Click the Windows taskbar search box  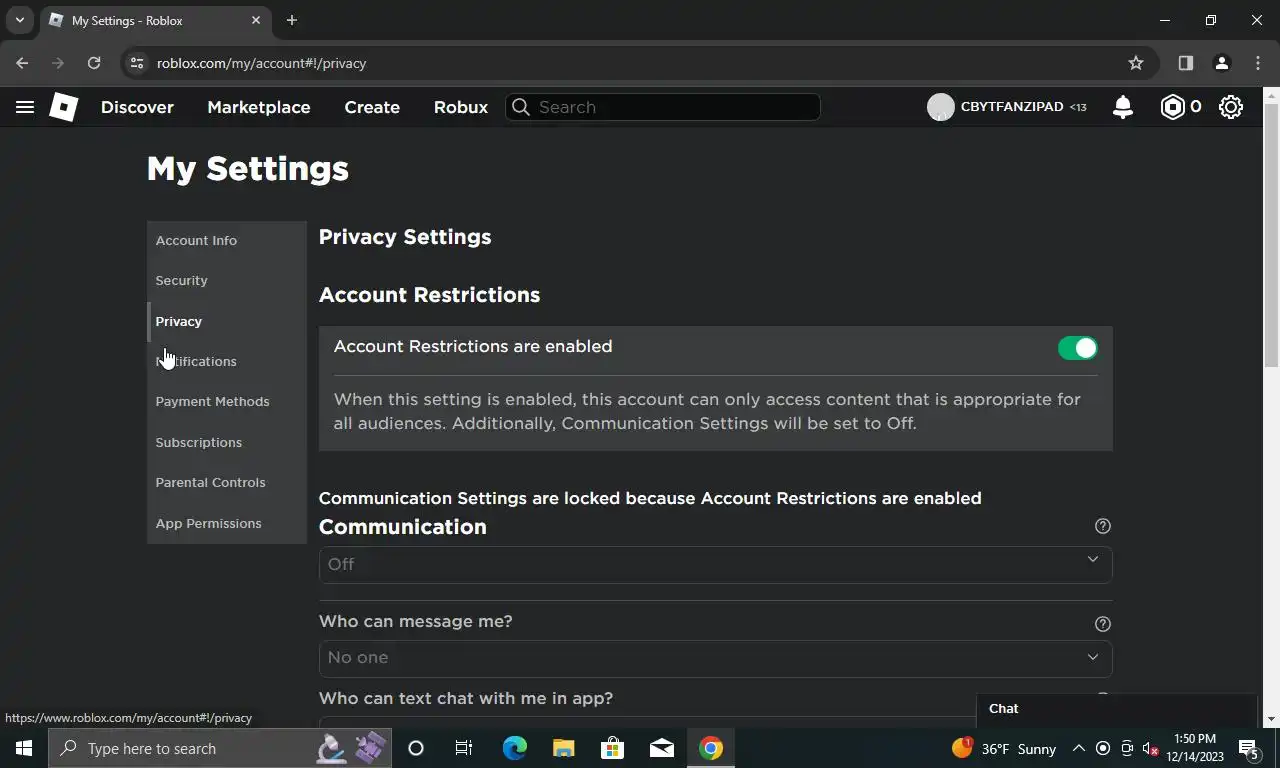coord(220,748)
